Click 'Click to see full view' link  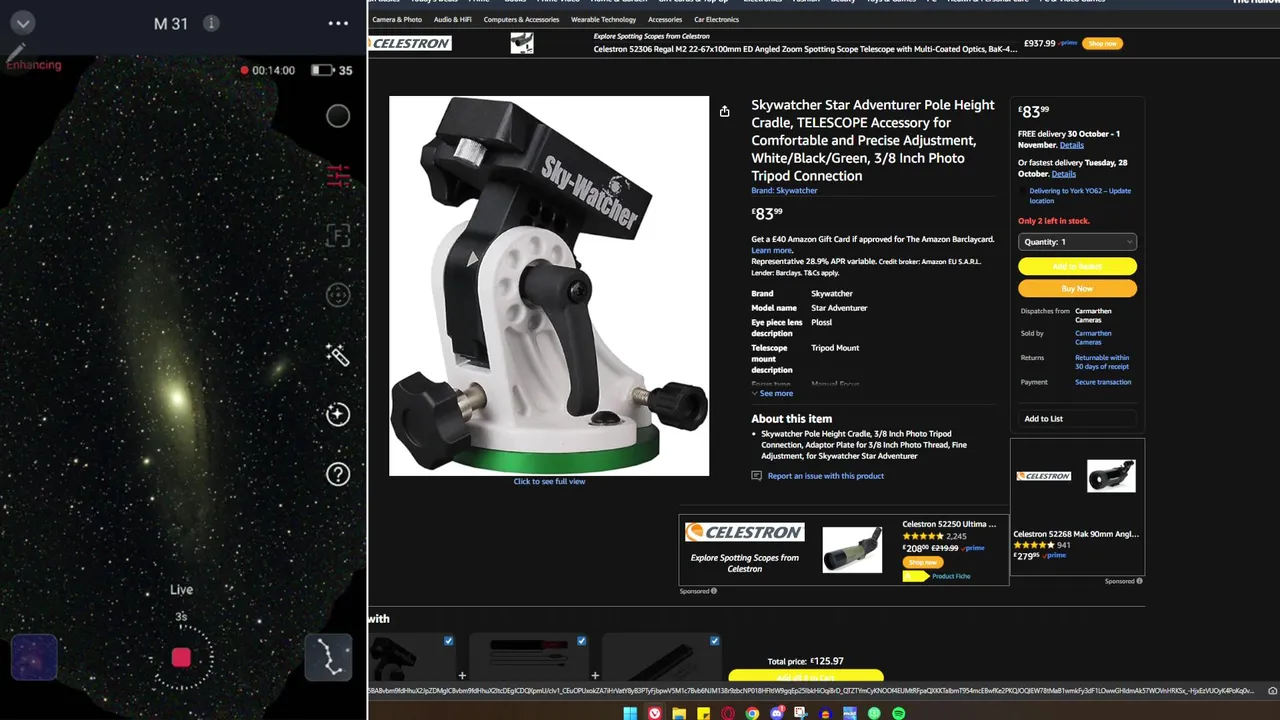[549, 481]
